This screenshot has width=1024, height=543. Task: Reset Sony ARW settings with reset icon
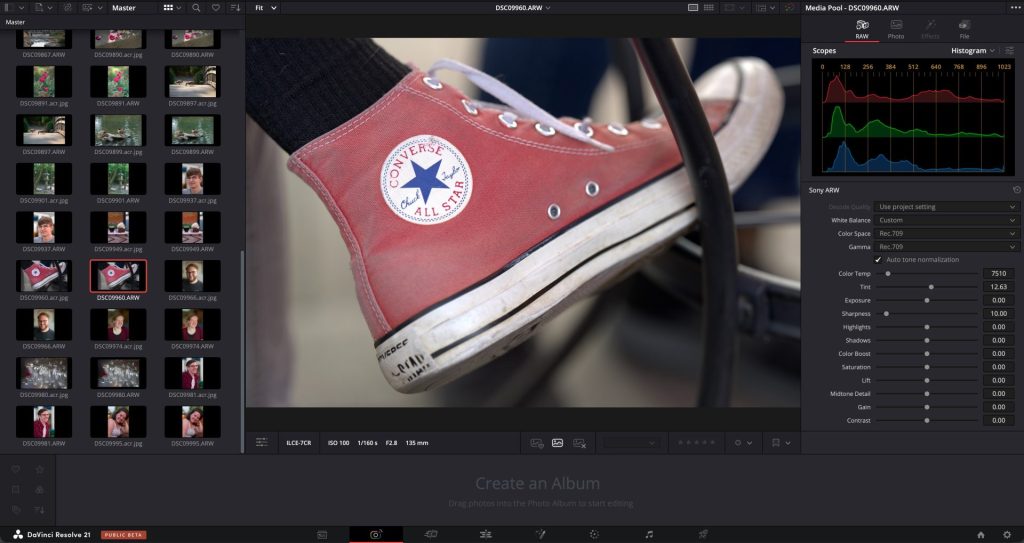coord(1016,190)
